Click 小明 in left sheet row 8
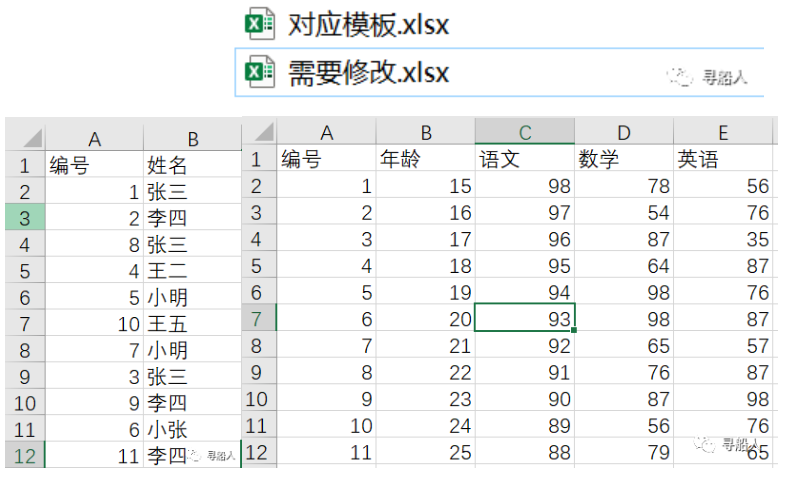 point(193,350)
